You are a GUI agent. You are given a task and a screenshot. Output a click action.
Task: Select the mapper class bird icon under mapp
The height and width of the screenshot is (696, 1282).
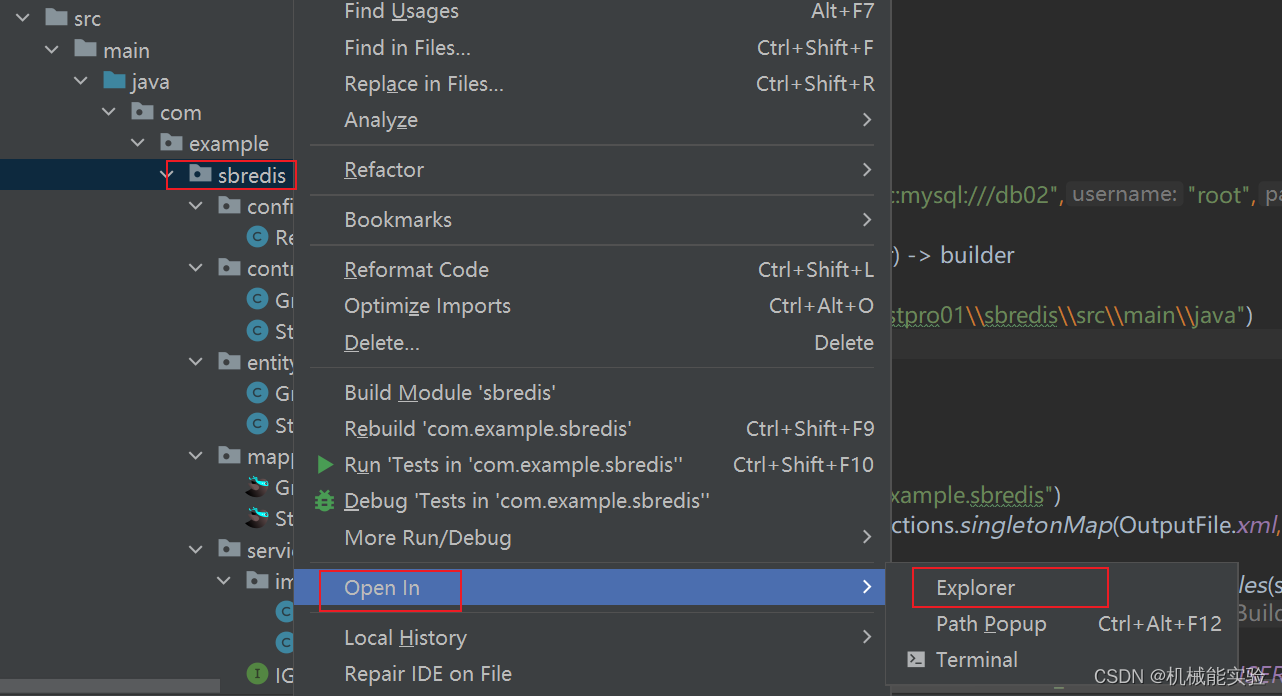[x=256, y=487]
